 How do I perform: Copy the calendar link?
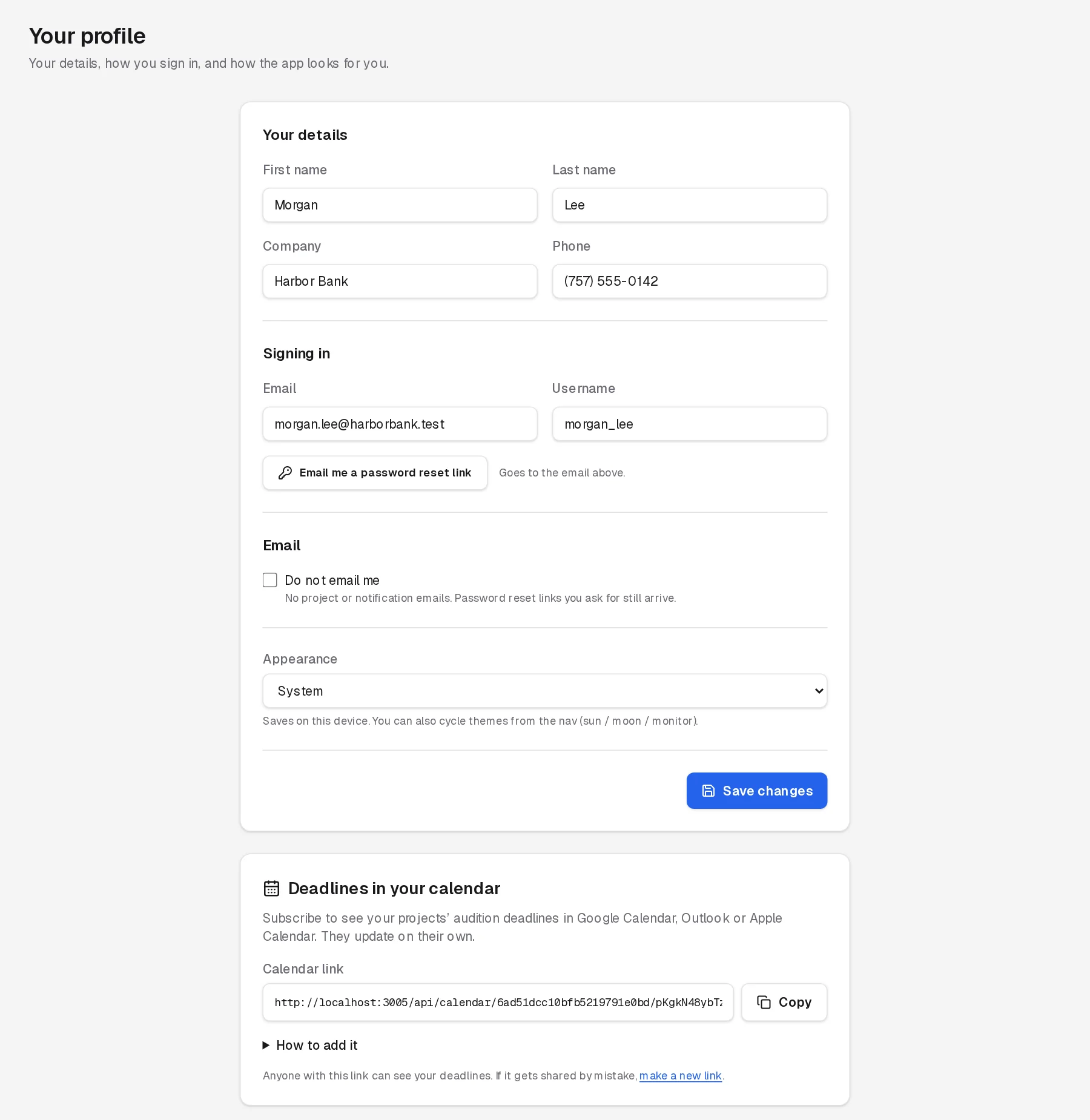click(x=784, y=1003)
